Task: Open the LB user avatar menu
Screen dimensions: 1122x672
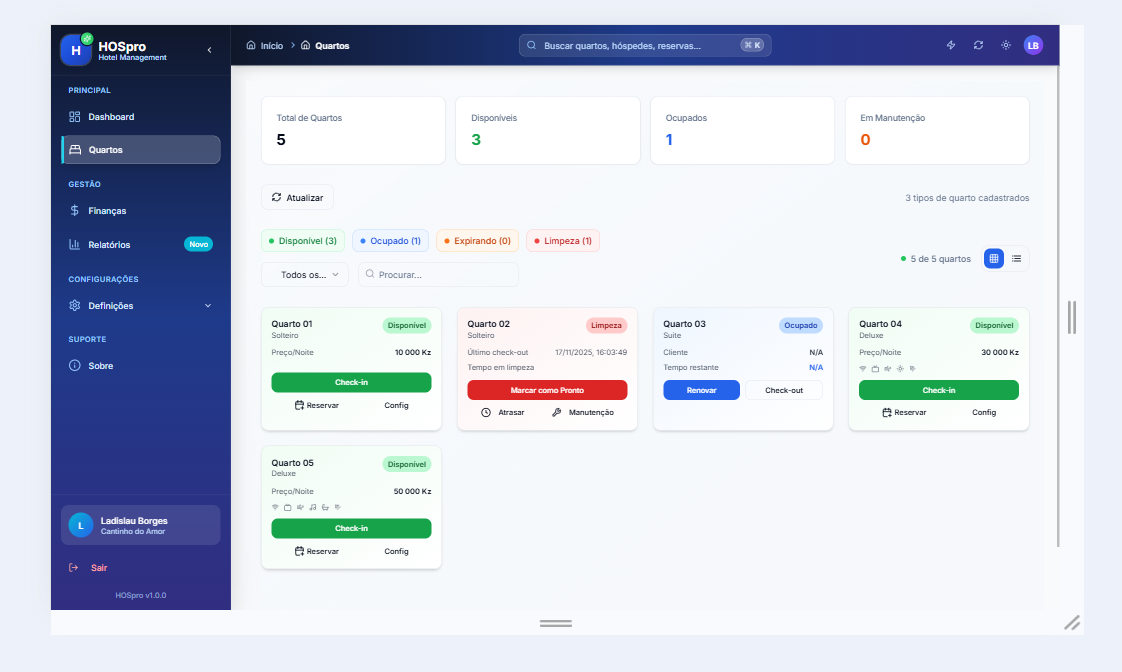Action: (1033, 45)
